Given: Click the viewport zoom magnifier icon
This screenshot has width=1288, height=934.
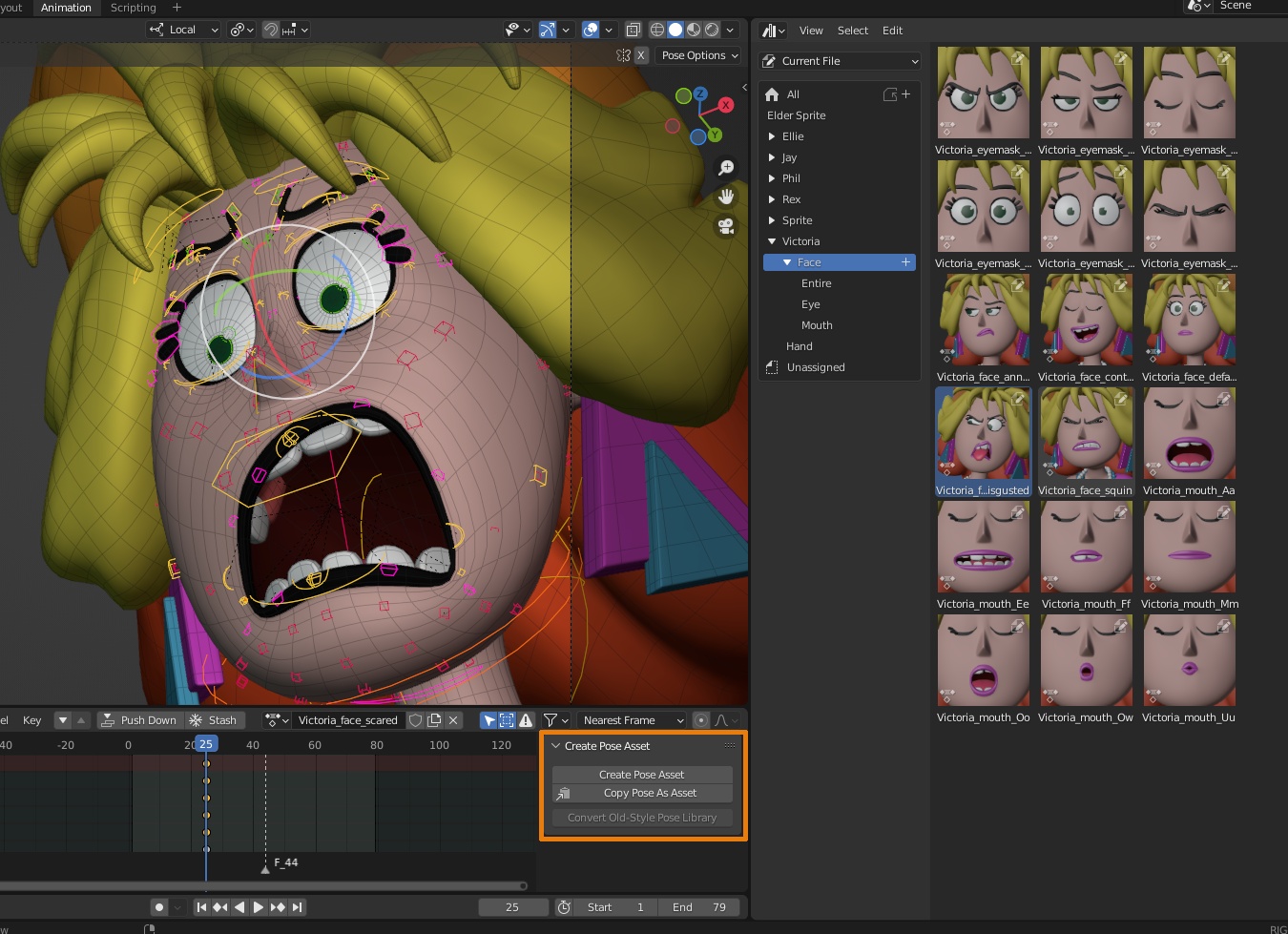Looking at the screenshot, I should coord(726,168).
